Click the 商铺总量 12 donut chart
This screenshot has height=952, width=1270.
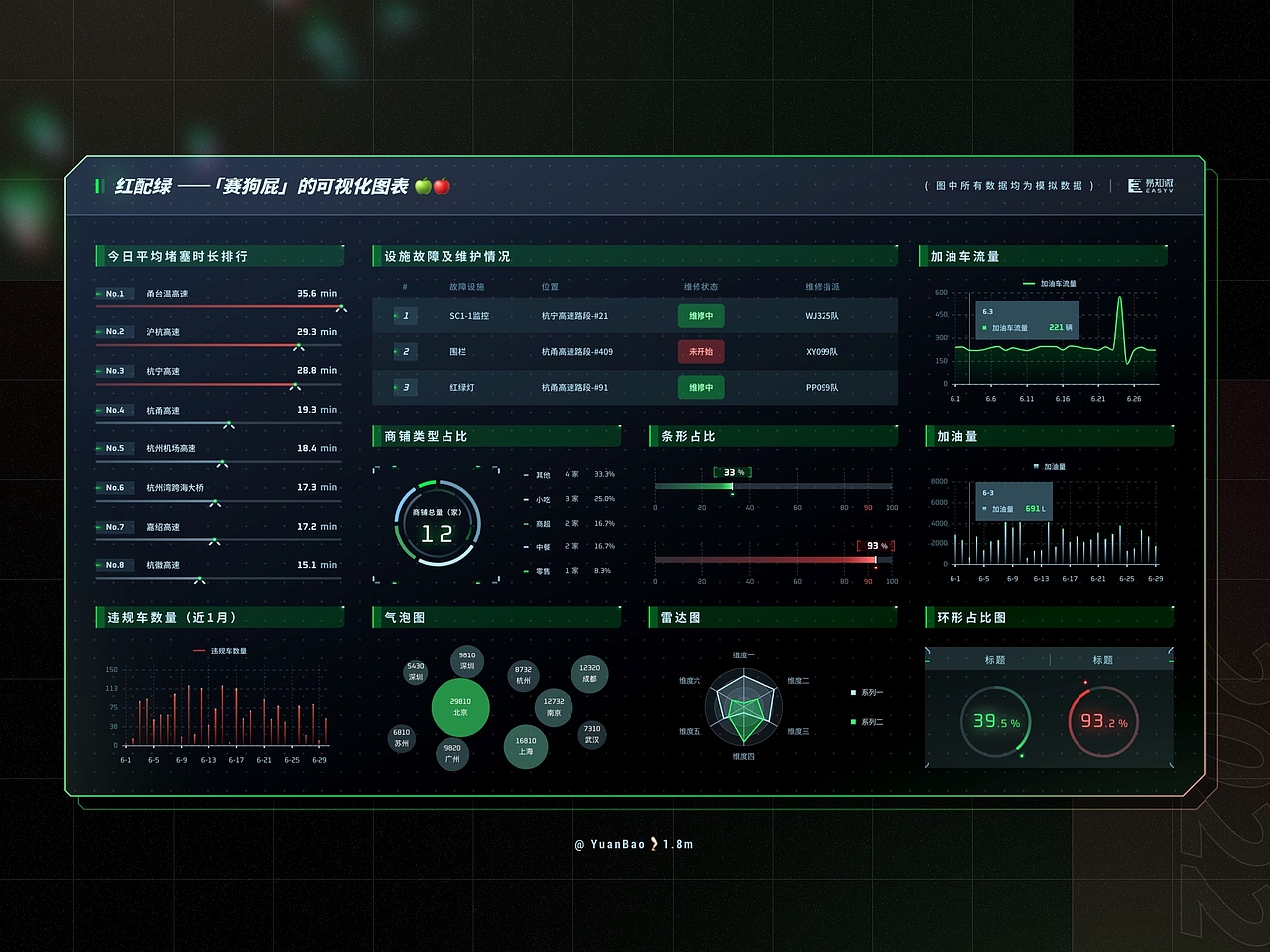click(x=437, y=524)
